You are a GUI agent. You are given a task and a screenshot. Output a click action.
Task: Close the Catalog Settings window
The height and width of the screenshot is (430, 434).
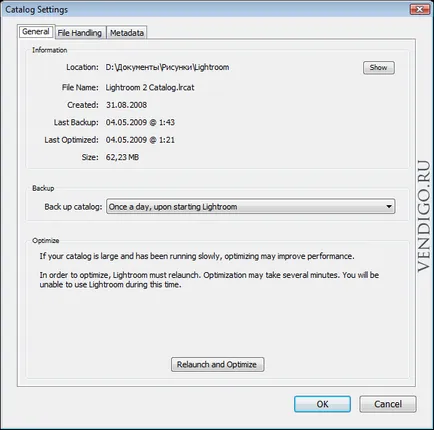click(419, 9)
